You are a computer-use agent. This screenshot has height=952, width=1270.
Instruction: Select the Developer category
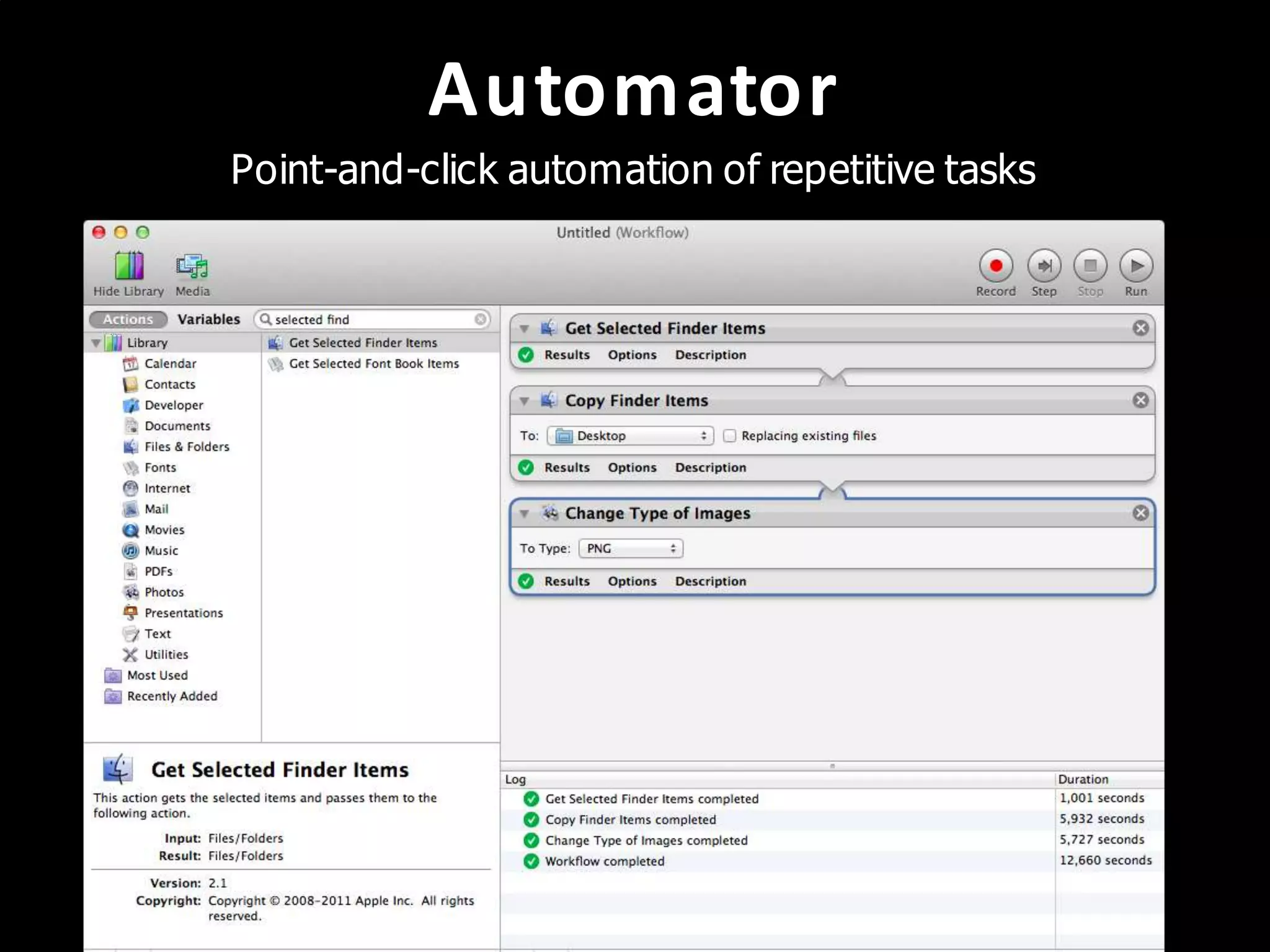point(163,405)
